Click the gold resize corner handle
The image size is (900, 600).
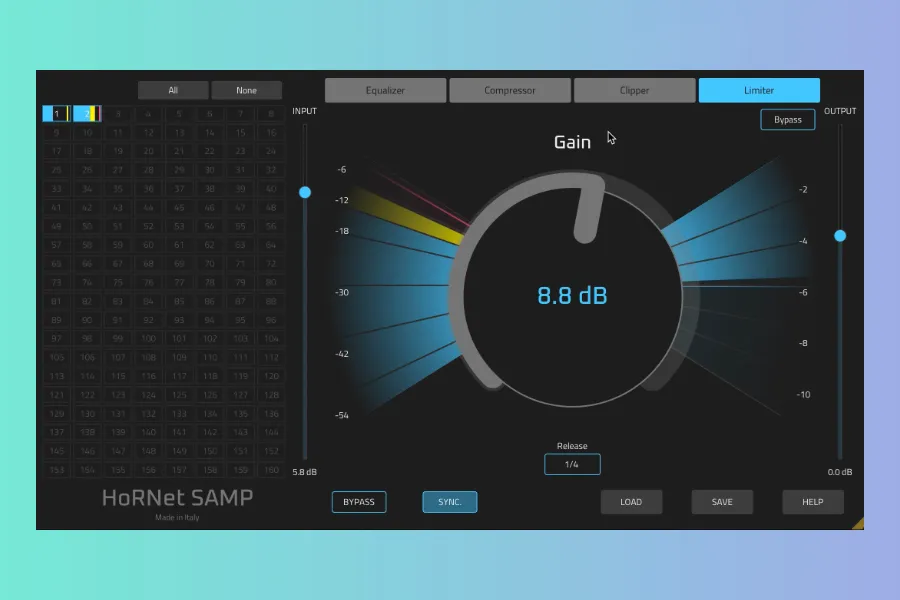[858, 523]
